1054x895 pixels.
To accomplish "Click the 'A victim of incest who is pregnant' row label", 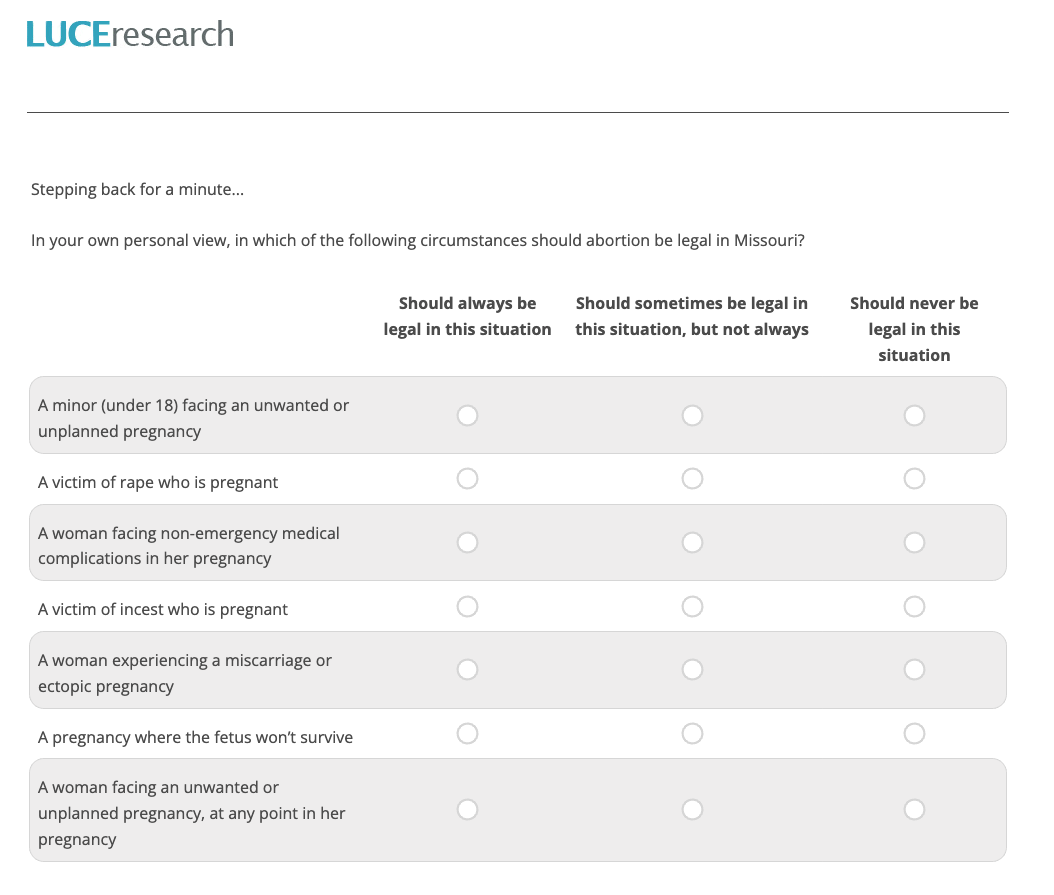I will [x=163, y=609].
